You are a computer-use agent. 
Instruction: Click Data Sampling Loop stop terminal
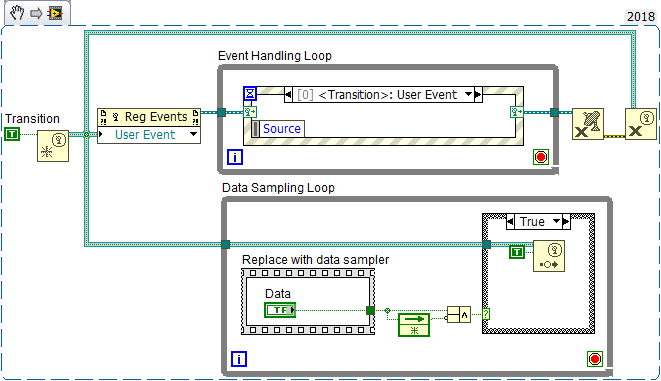(x=595, y=359)
